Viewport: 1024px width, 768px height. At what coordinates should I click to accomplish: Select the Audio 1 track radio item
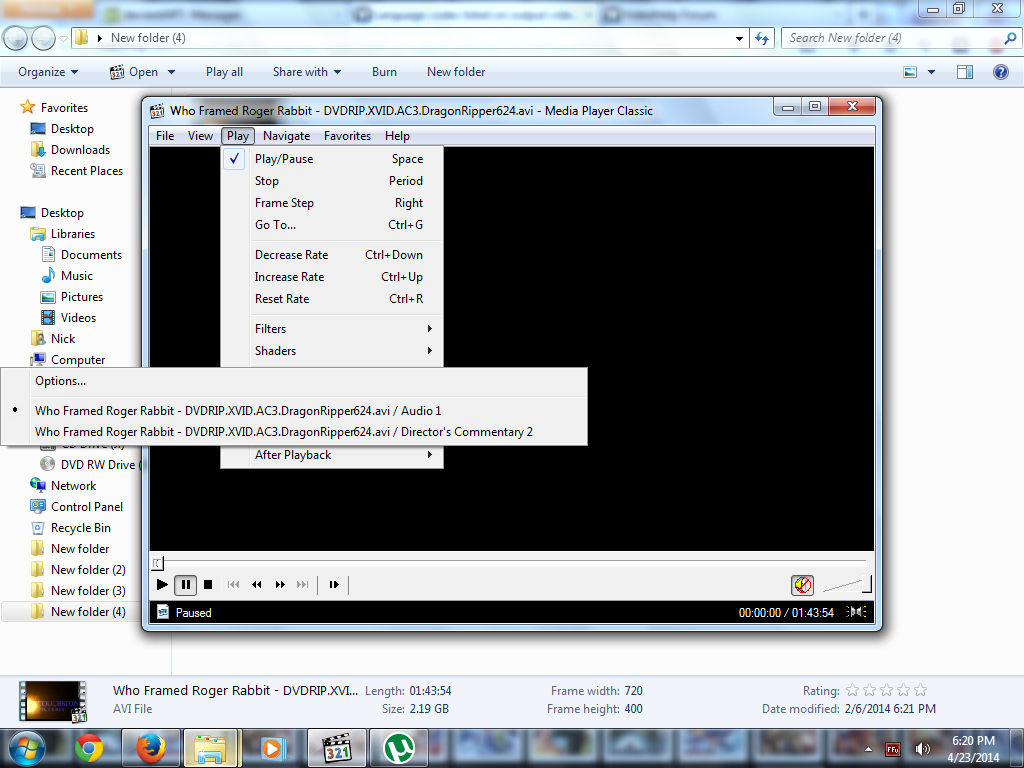(294, 411)
